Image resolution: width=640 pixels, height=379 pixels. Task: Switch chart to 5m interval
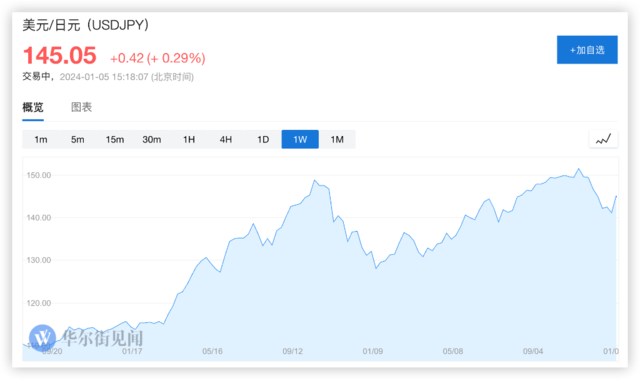(78, 140)
